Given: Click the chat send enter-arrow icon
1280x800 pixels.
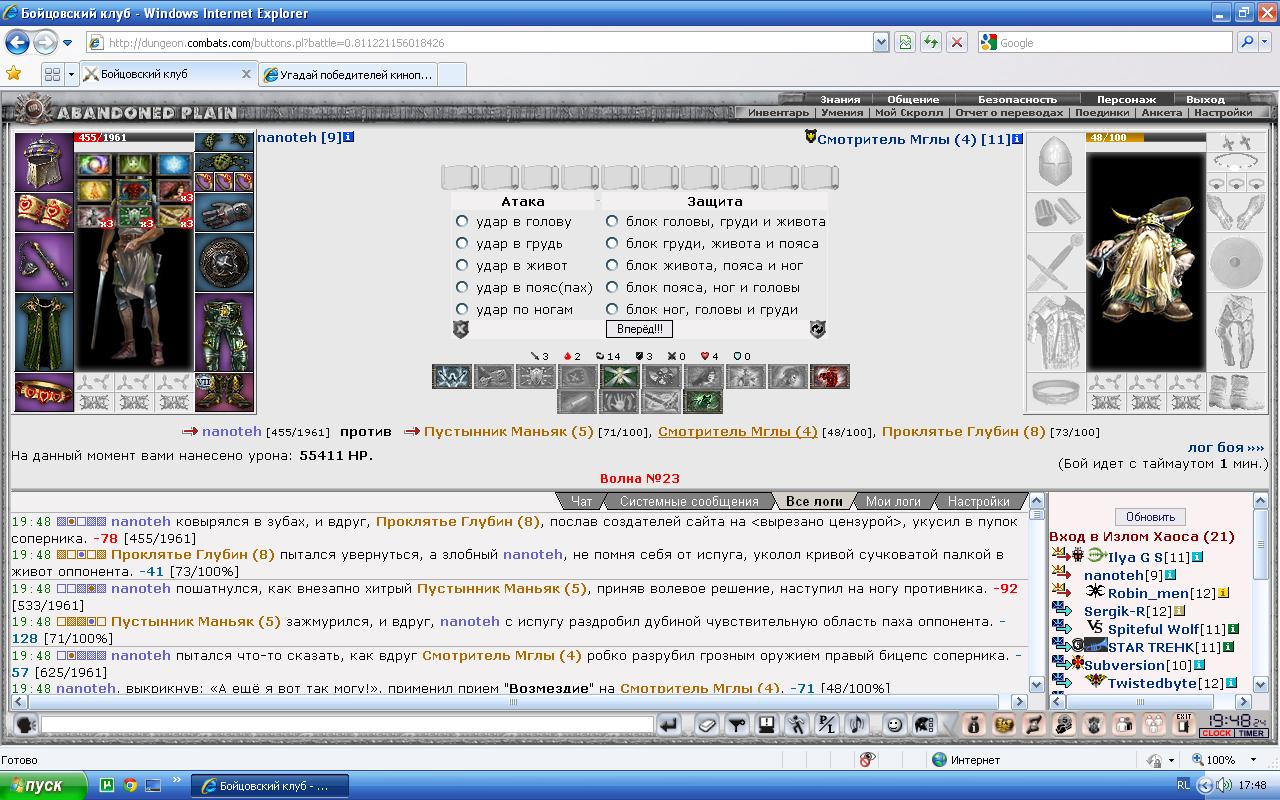Looking at the screenshot, I should tap(669, 724).
